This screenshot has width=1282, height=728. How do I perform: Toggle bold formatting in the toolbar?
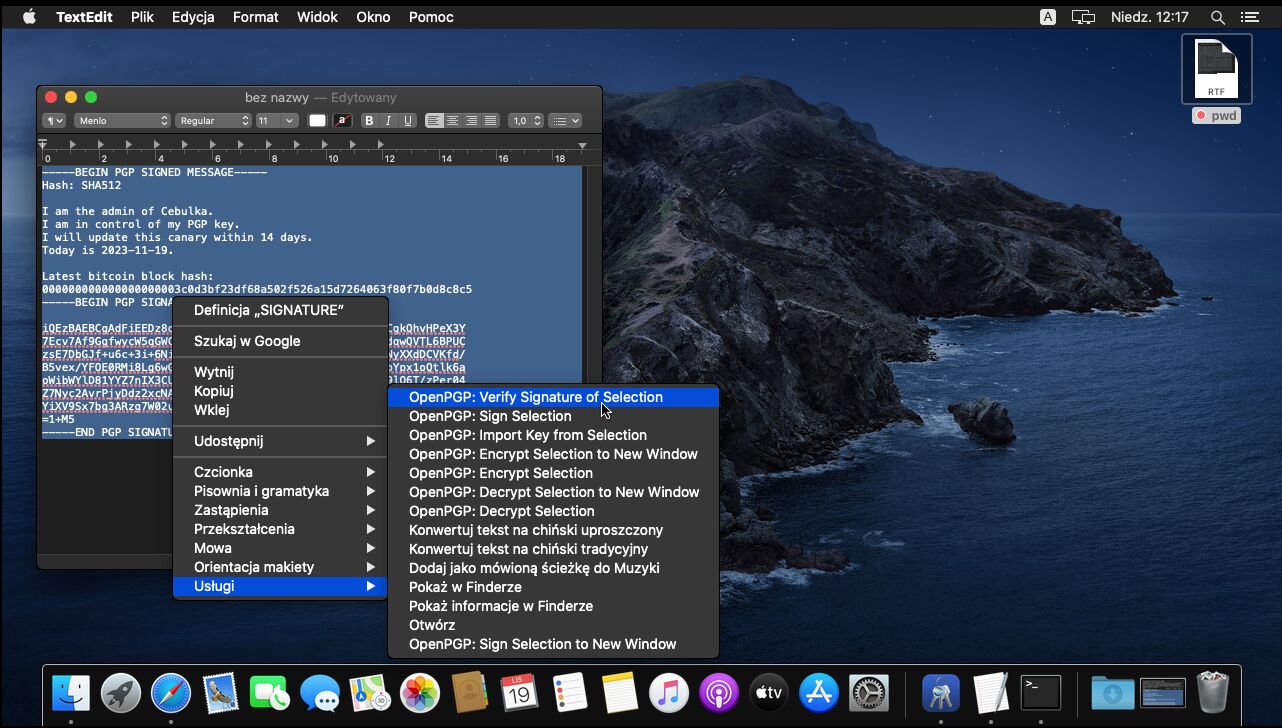369,121
